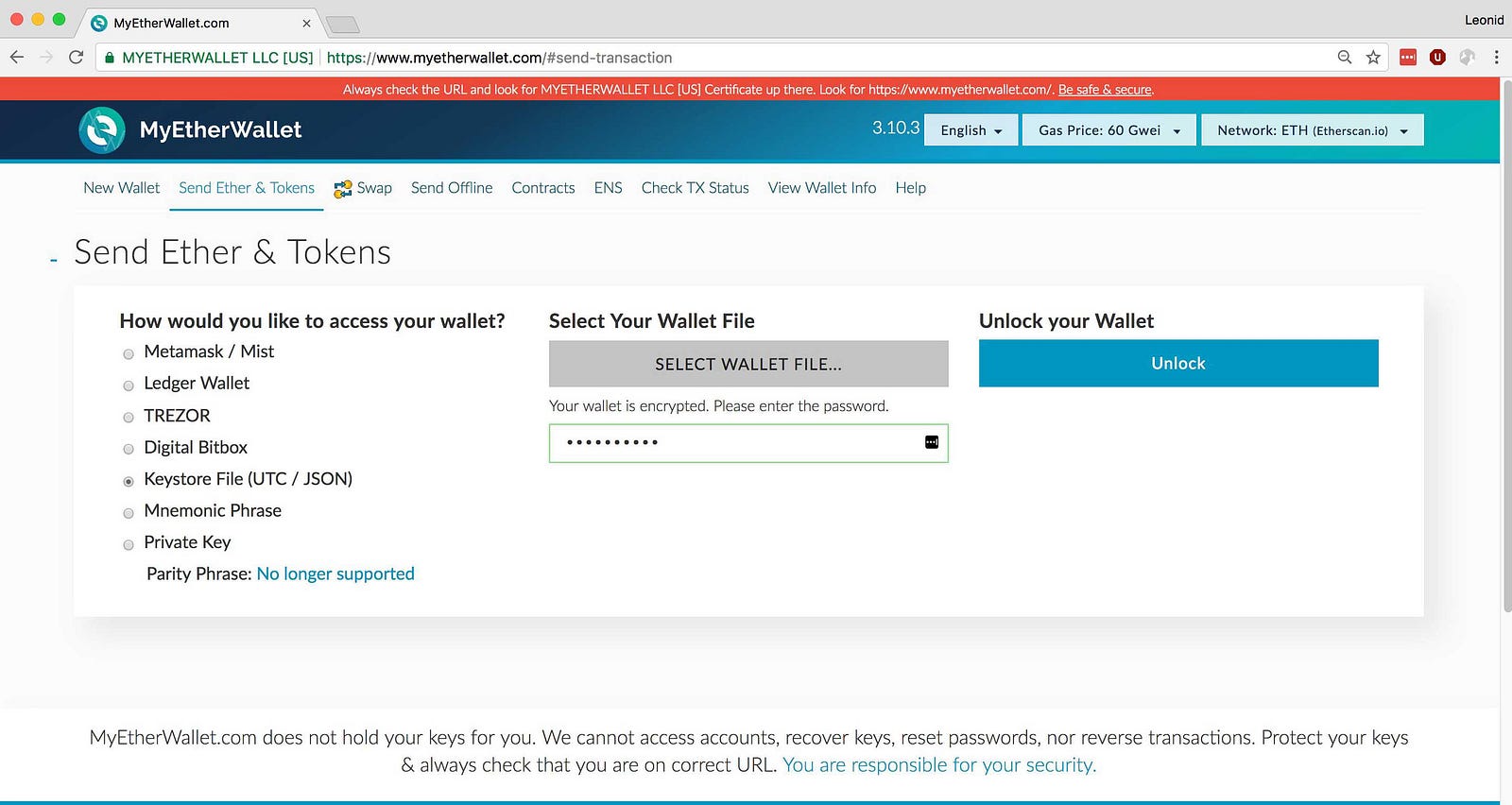The image size is (1512, 805).
Task: Pick the Private Key radio option
Action: [129, 544]
